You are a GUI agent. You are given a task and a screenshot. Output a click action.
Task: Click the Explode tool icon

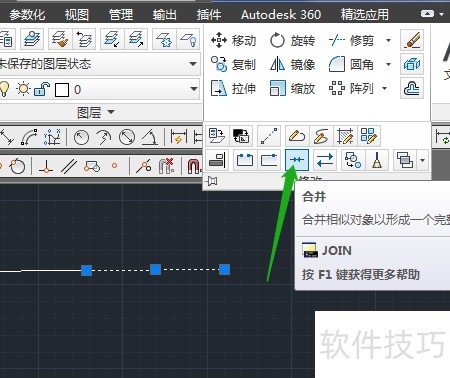click(412, 64)
